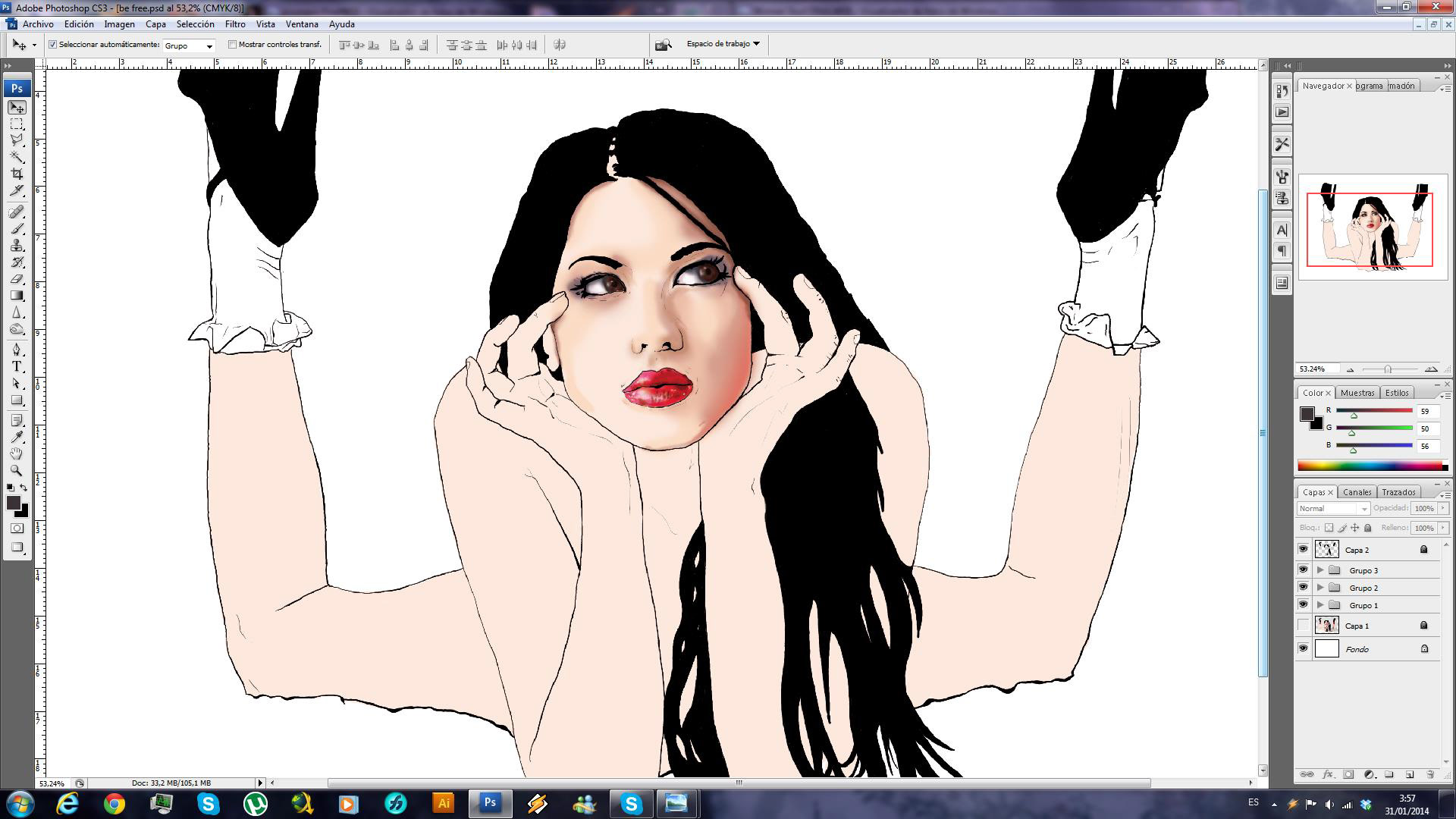Open the Normal blend mode dropdown
1456x819 pixels.
1332,509
